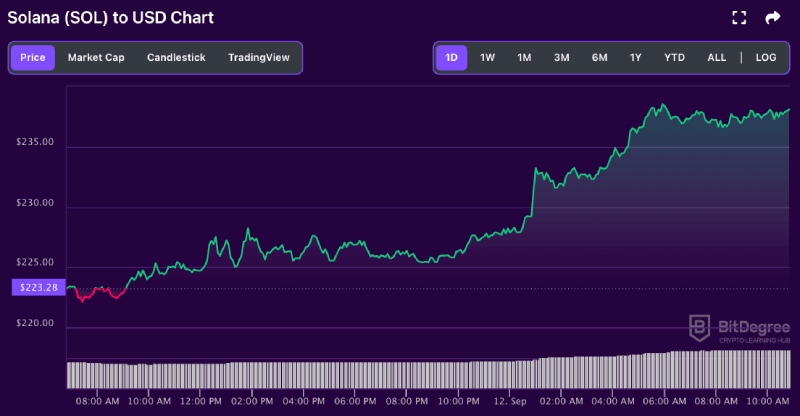Click the $230.00 axis label
The width and height of the screenshot is (800, 416).
coord(35,203)
